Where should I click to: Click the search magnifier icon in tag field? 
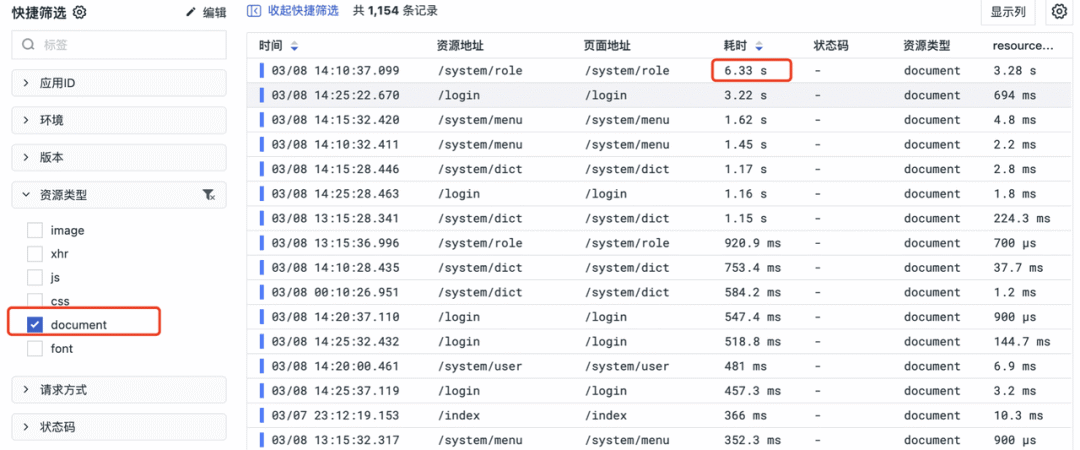[x=28, y=45]
